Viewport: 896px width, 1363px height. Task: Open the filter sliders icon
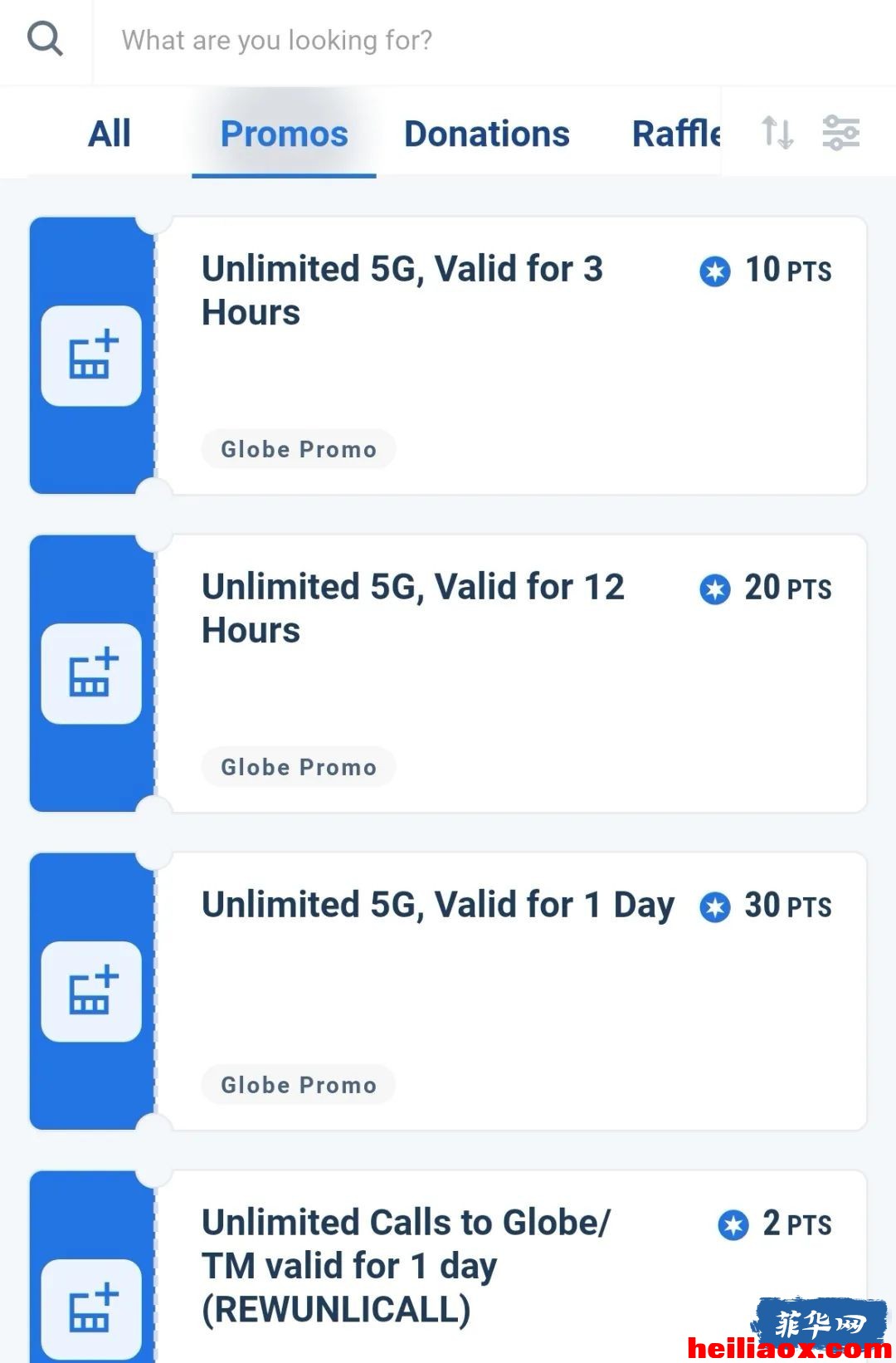pyautogui.click(x=840, y=133)
